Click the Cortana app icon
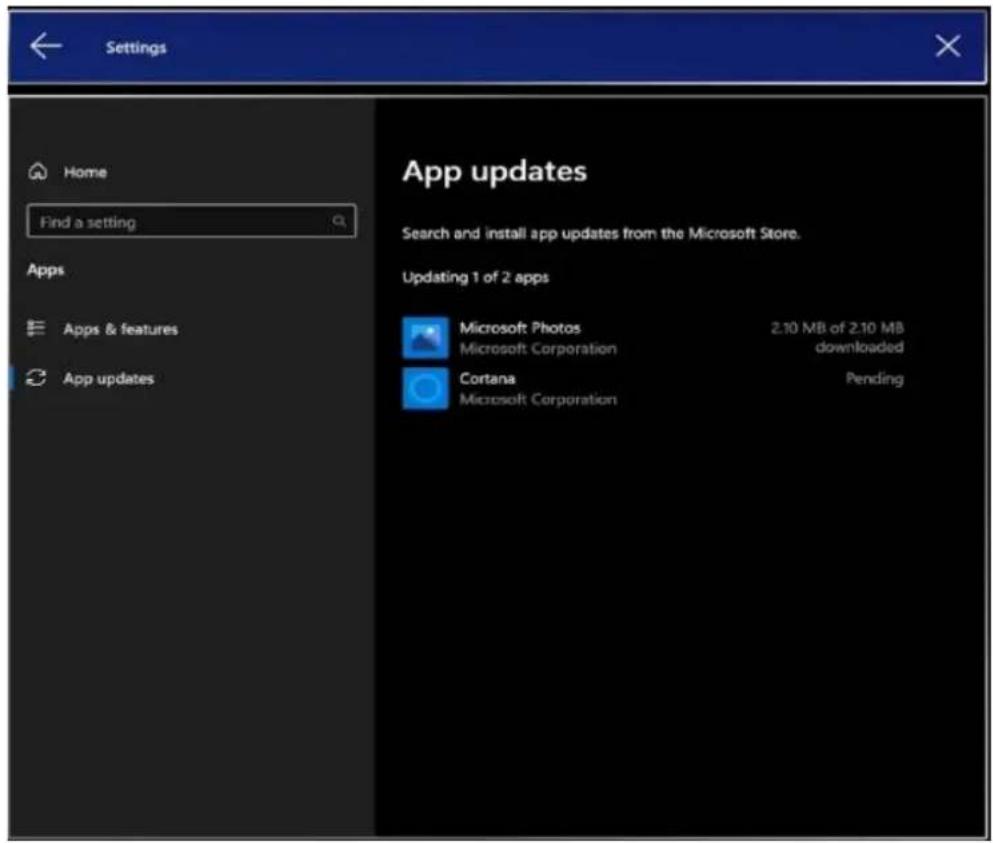 pos(426,388)
